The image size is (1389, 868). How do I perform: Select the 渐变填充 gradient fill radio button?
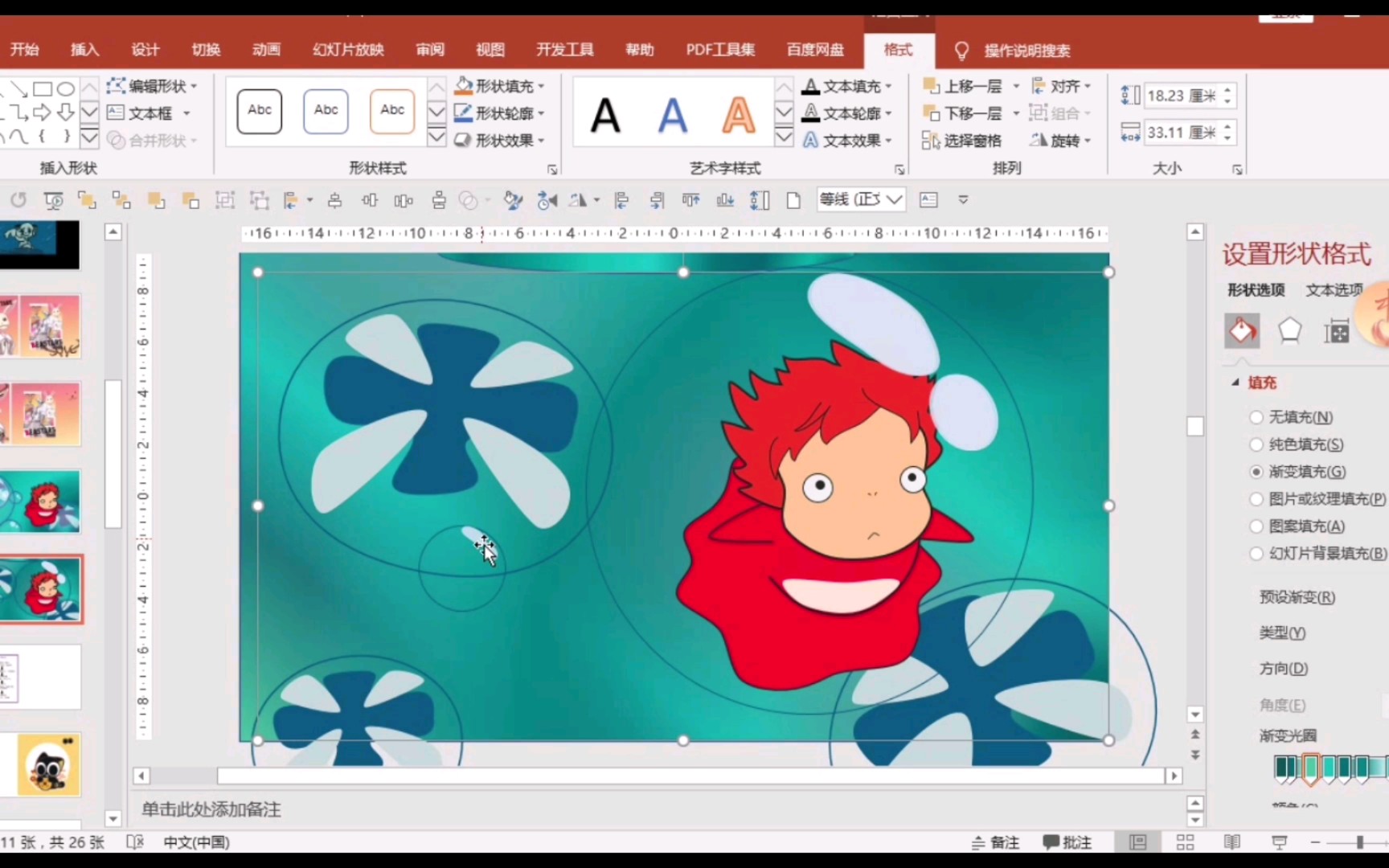tap(1256, 472)
